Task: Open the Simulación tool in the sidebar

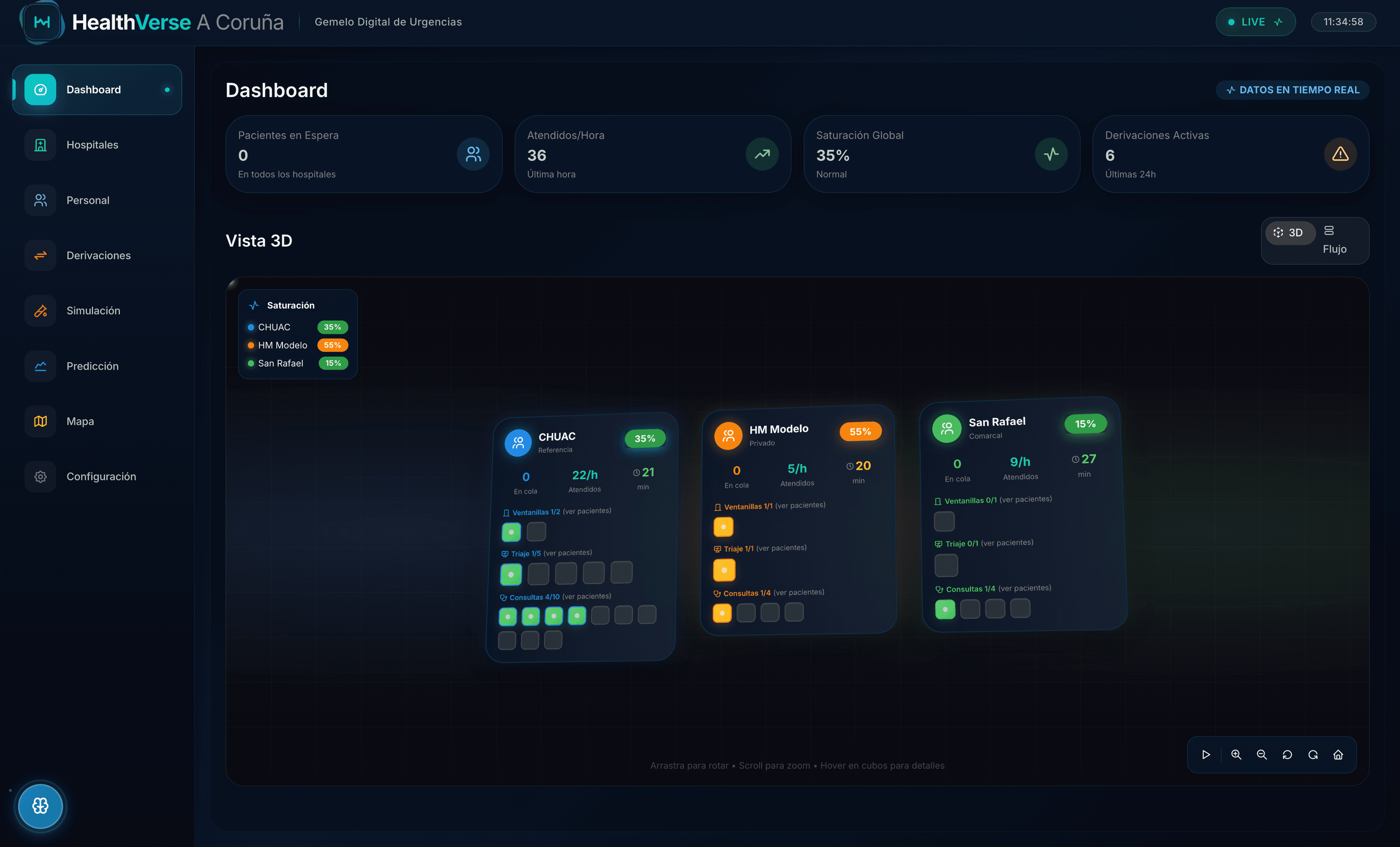Action: pos(93,311)
